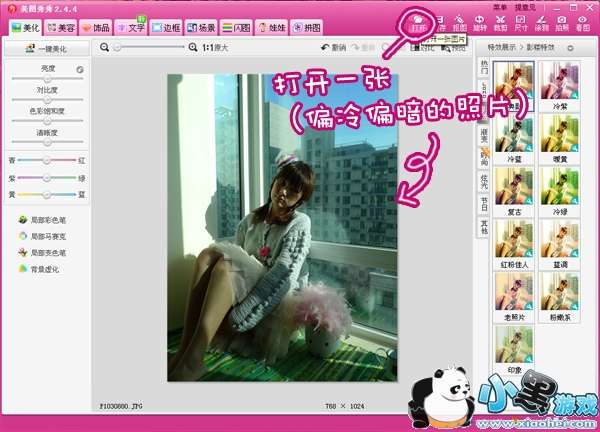Select the 涂鸦 doodle brush tool
The width and height of the screenshot is (600, 432).
pyautogui.click(x=541, y=23)
